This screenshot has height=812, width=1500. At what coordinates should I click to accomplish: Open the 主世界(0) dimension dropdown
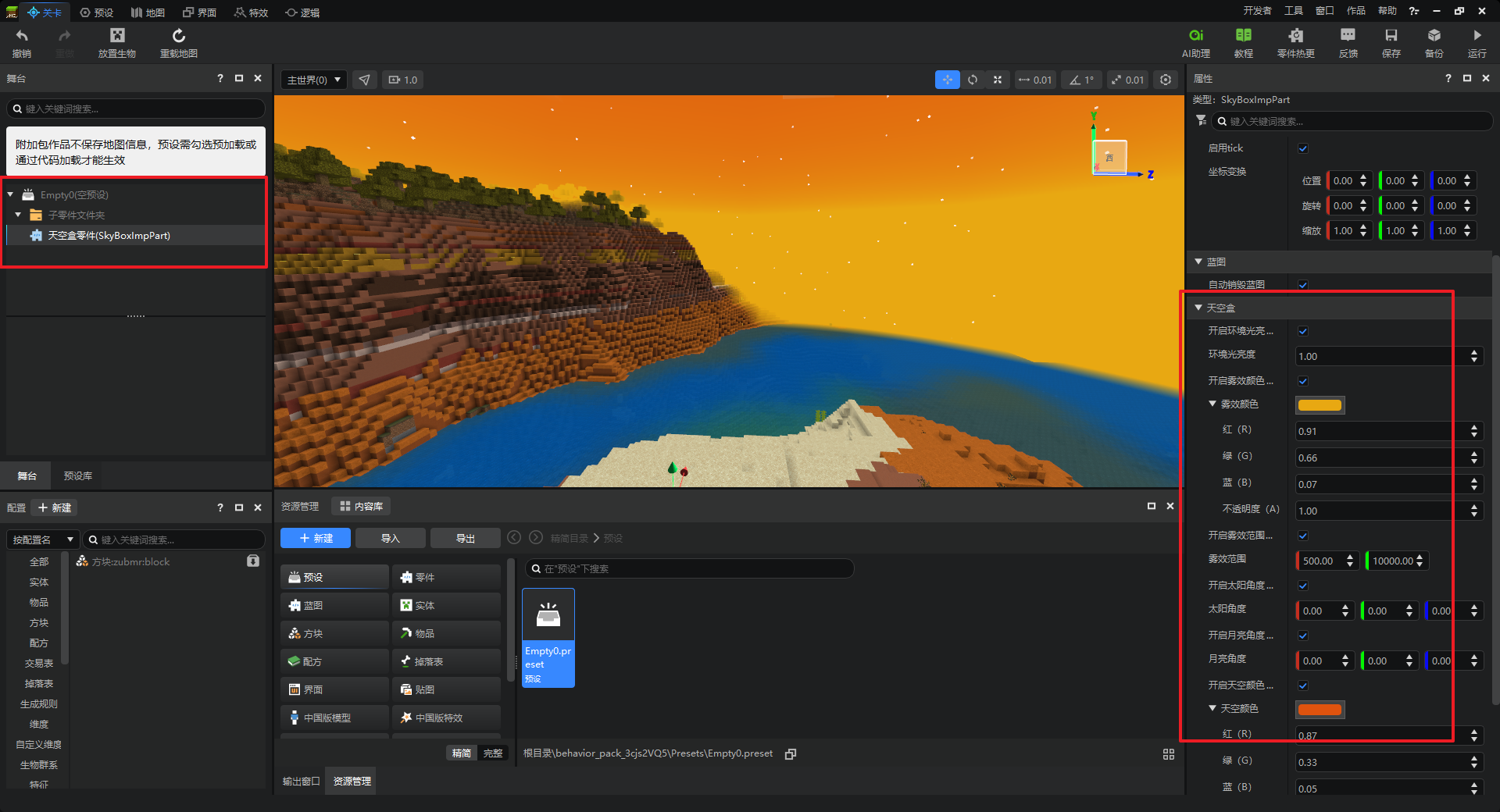tap(313, 80)
